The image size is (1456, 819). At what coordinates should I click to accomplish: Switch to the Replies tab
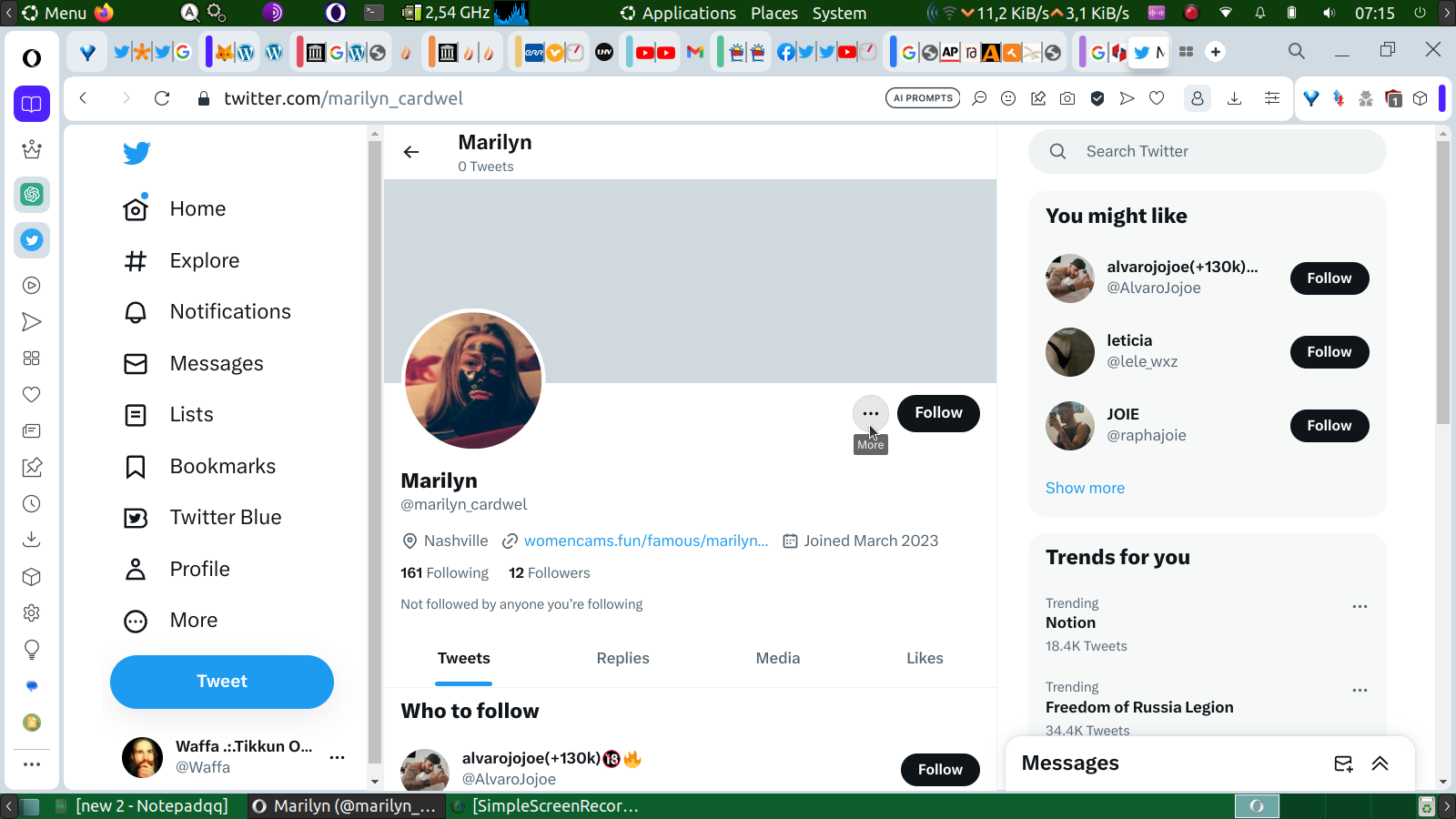click(x=623, y=658)
